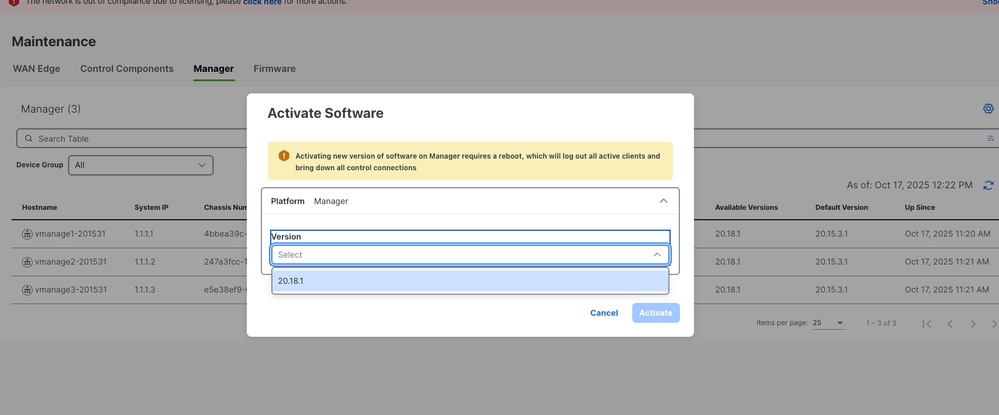Collapse the Platform Manager section chevron
Viewport: 999px width, 415px height.
coord(663,201)
